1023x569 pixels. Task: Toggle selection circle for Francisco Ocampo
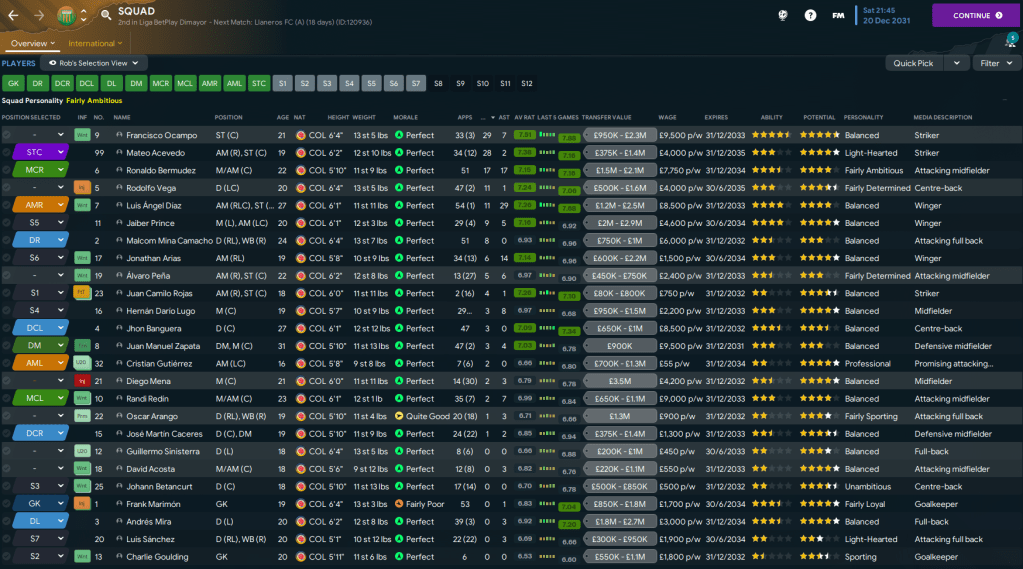point(7,135)
